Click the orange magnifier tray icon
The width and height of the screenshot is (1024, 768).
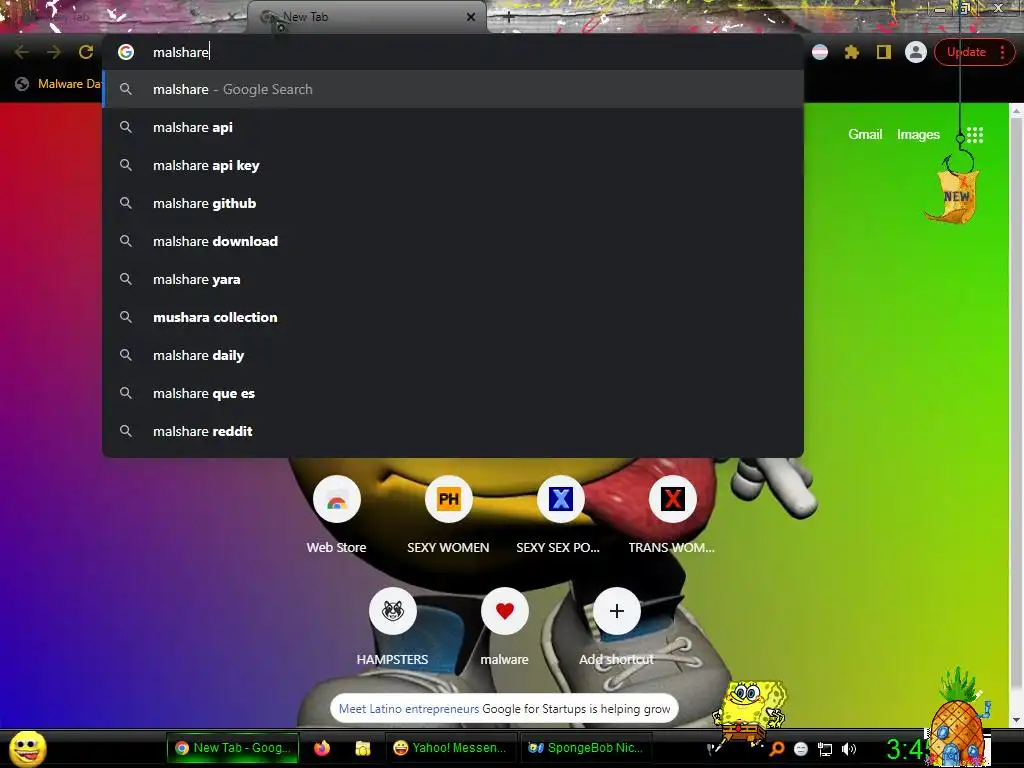pos(776,748)
